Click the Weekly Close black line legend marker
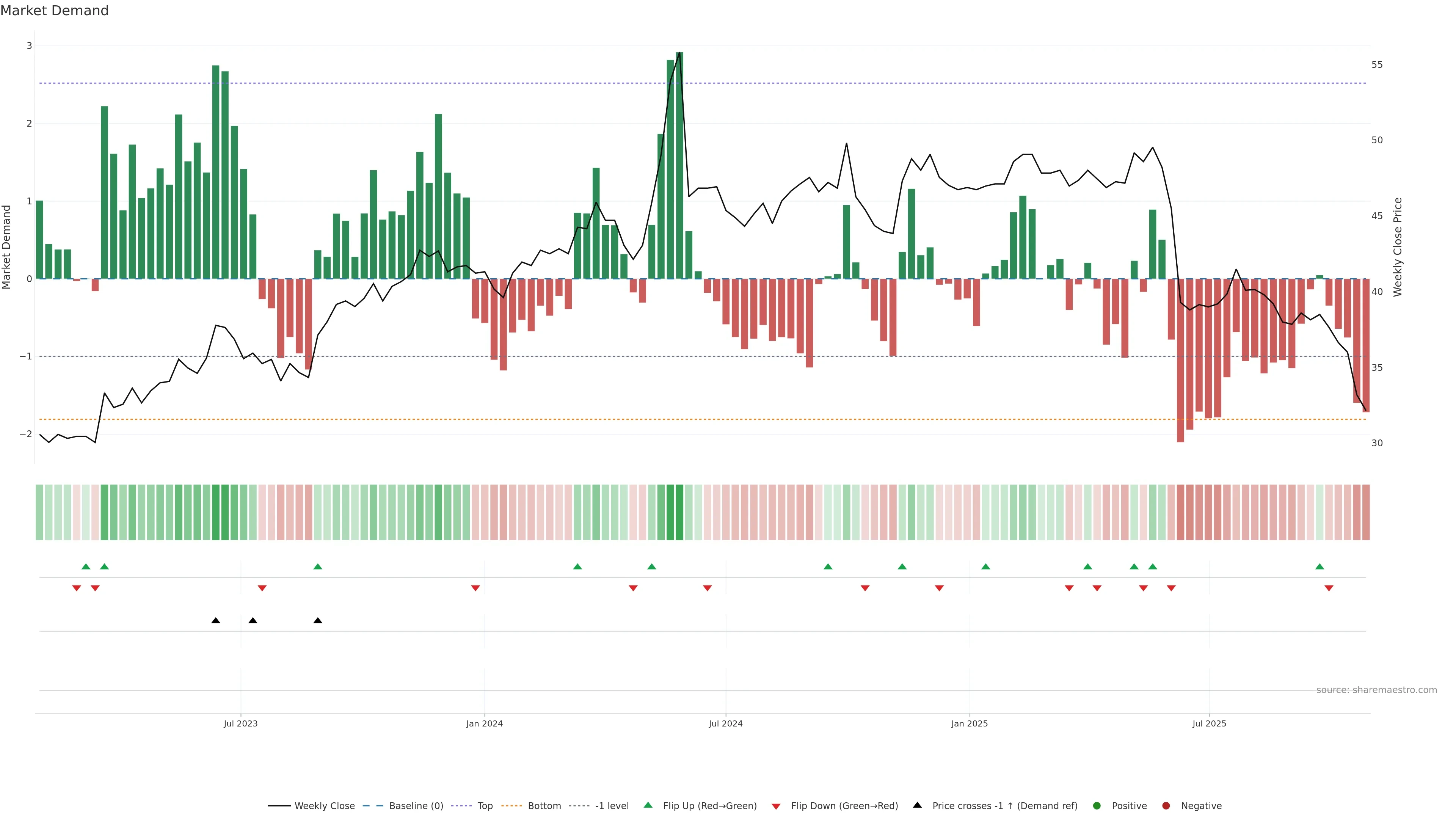Screen dimensions: 1456x819 tap(279, 806)
